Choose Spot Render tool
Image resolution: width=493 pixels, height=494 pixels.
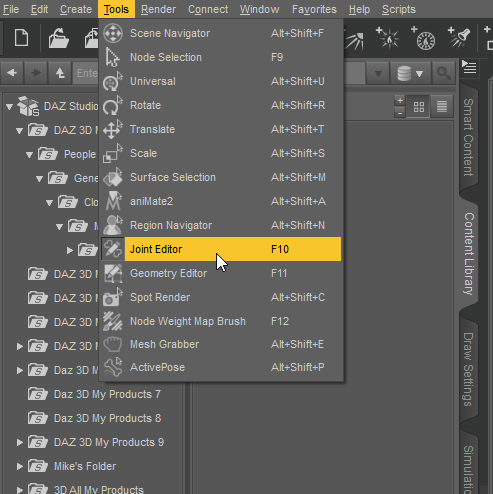[221, 297]
